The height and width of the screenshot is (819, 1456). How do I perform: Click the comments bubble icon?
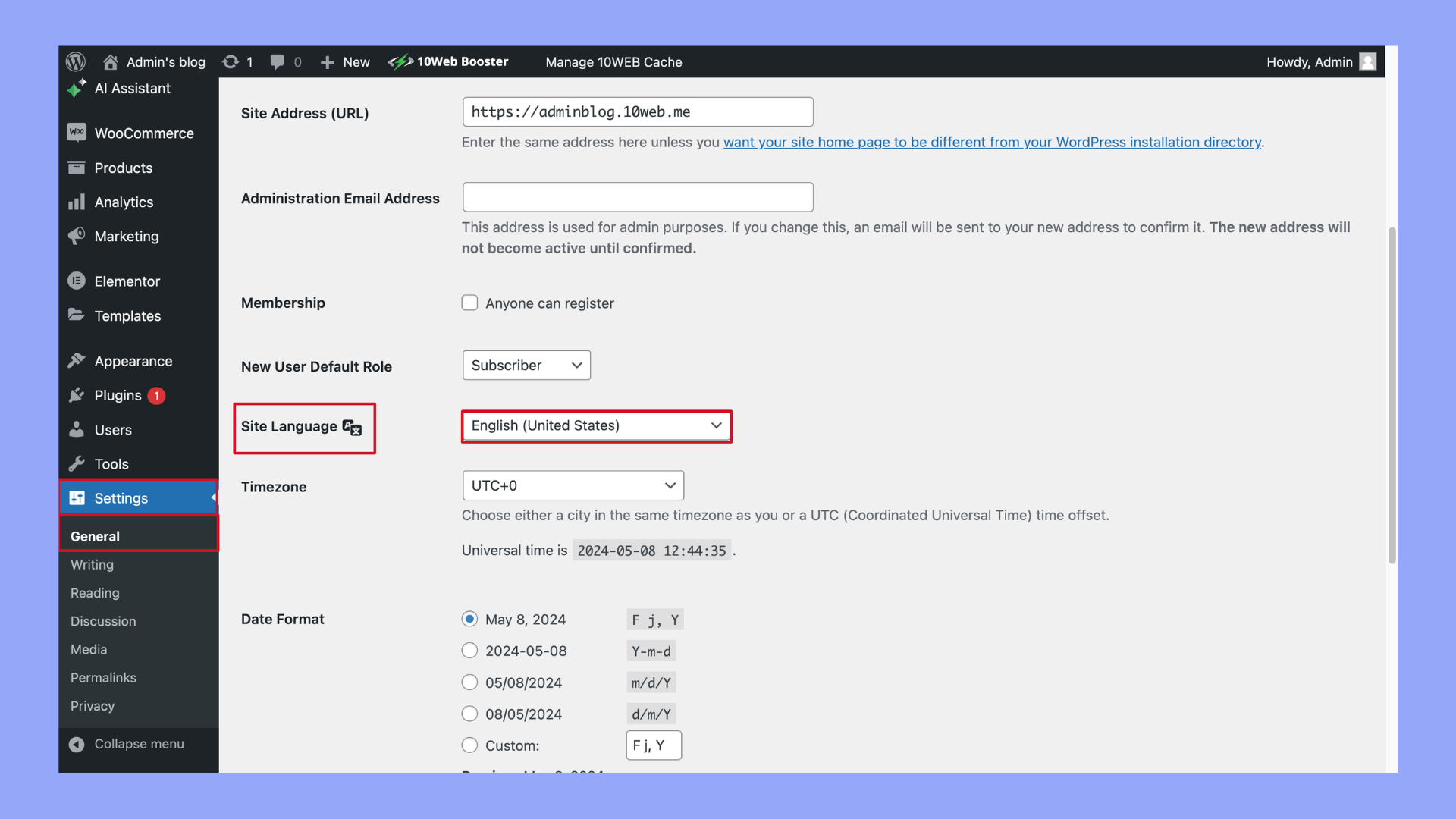point(278,61)
